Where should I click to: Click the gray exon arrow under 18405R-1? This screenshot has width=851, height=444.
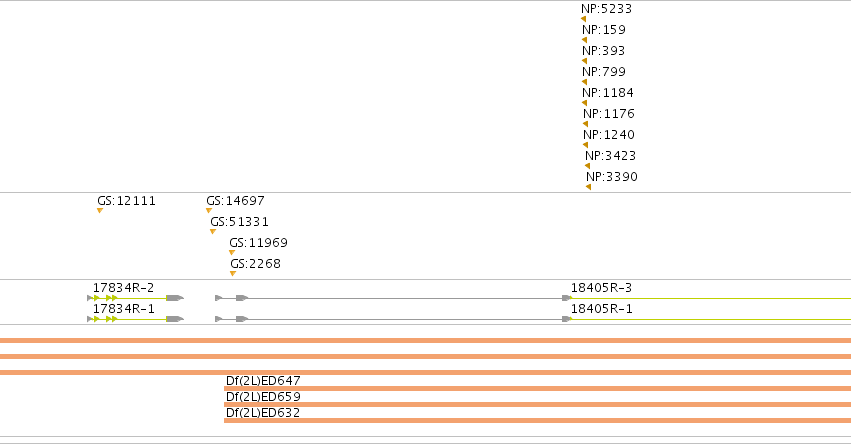[x=567, y=319]
